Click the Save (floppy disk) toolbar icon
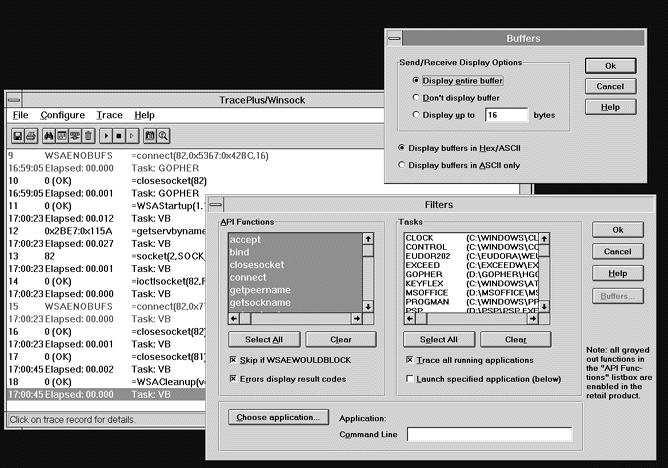This screenshot has height=468, width=668. pos(18,135)
